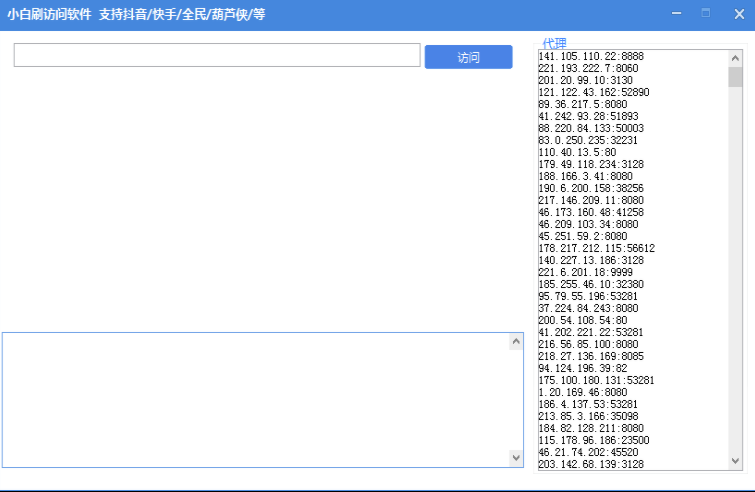
Task: Select proxy 141.105.110.22:8888
Action: point(591,56)
